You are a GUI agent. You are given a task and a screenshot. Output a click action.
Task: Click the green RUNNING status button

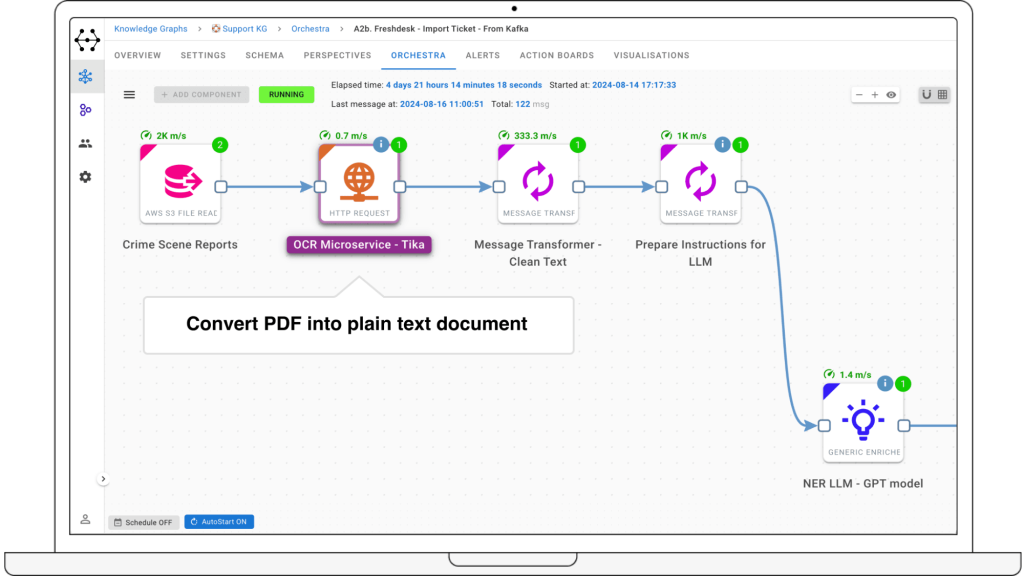coord(286,95)
